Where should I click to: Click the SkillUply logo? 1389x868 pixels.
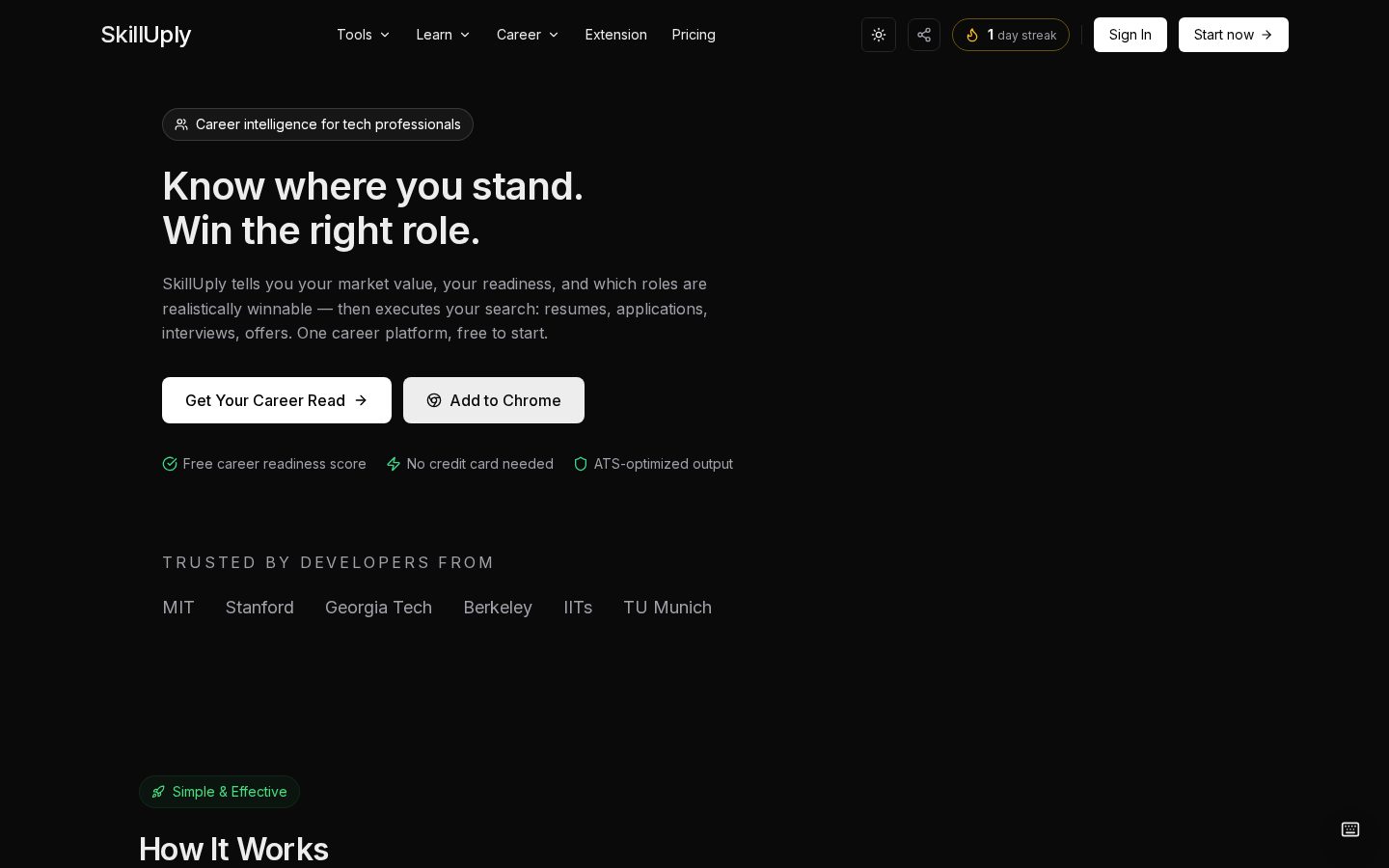pyautogui.click(x=146, y=35)
